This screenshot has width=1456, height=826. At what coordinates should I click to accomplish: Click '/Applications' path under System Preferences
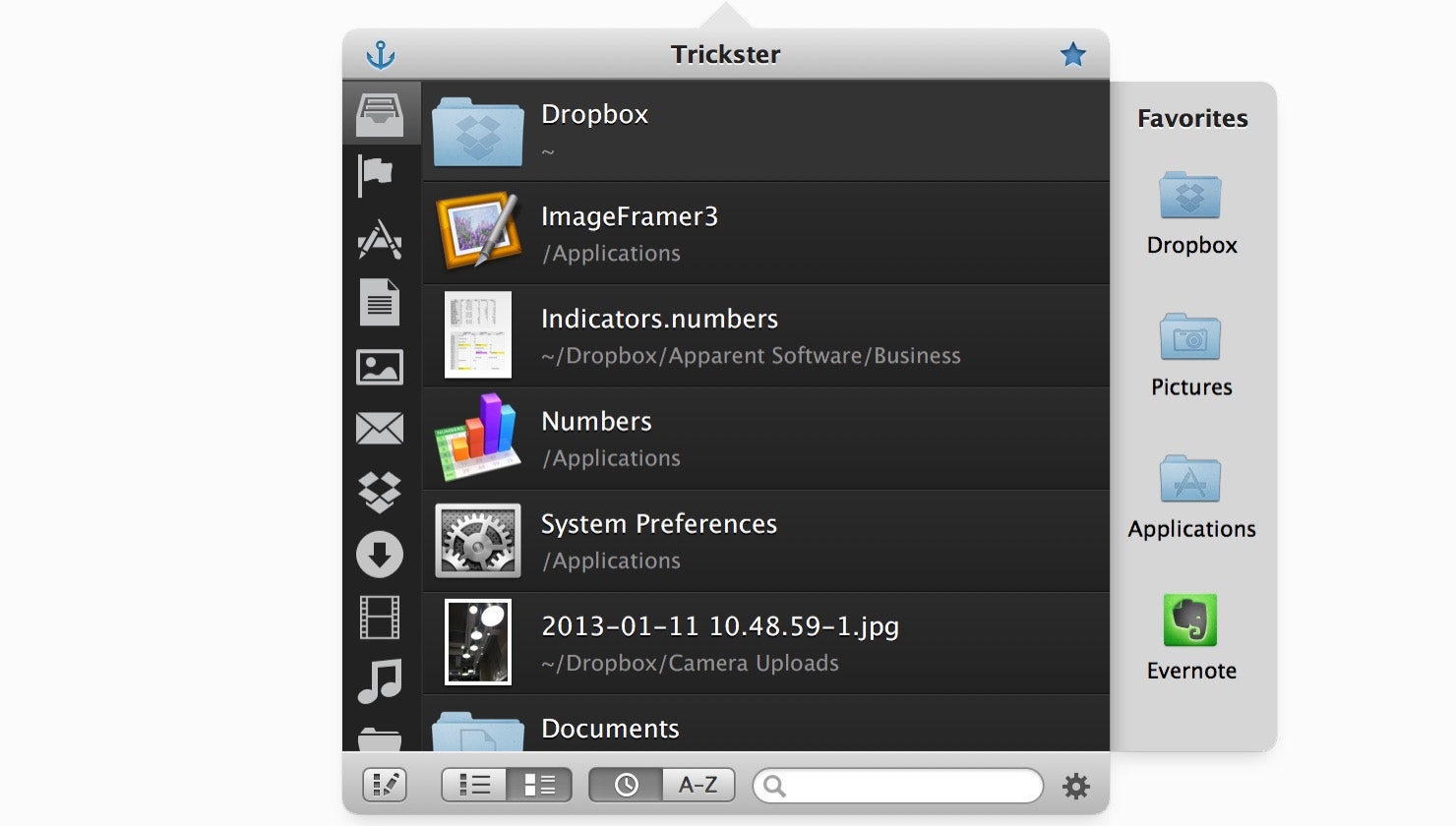611,561
